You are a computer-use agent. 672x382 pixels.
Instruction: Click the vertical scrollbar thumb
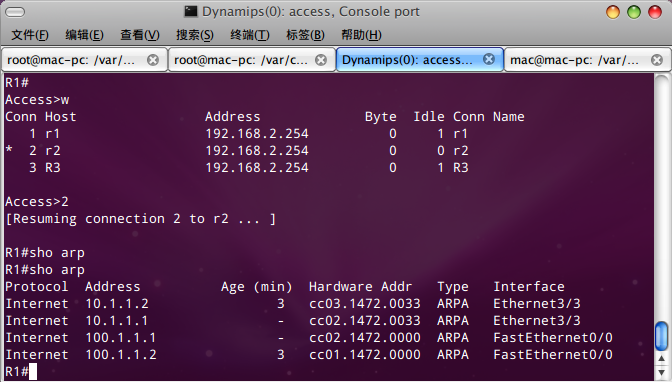(x=662, y=336)
